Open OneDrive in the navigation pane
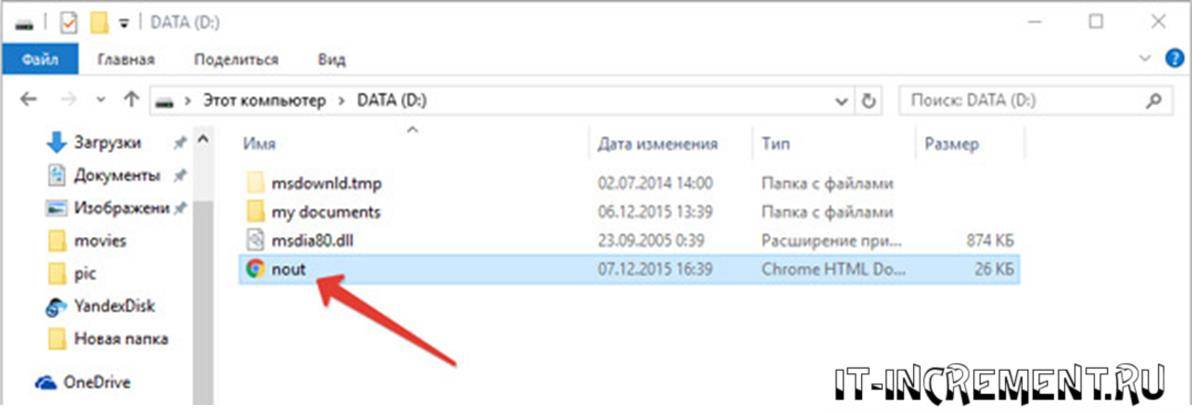Image resolution: width=1193 pixels, height=413 pixels. coord(96,382)
